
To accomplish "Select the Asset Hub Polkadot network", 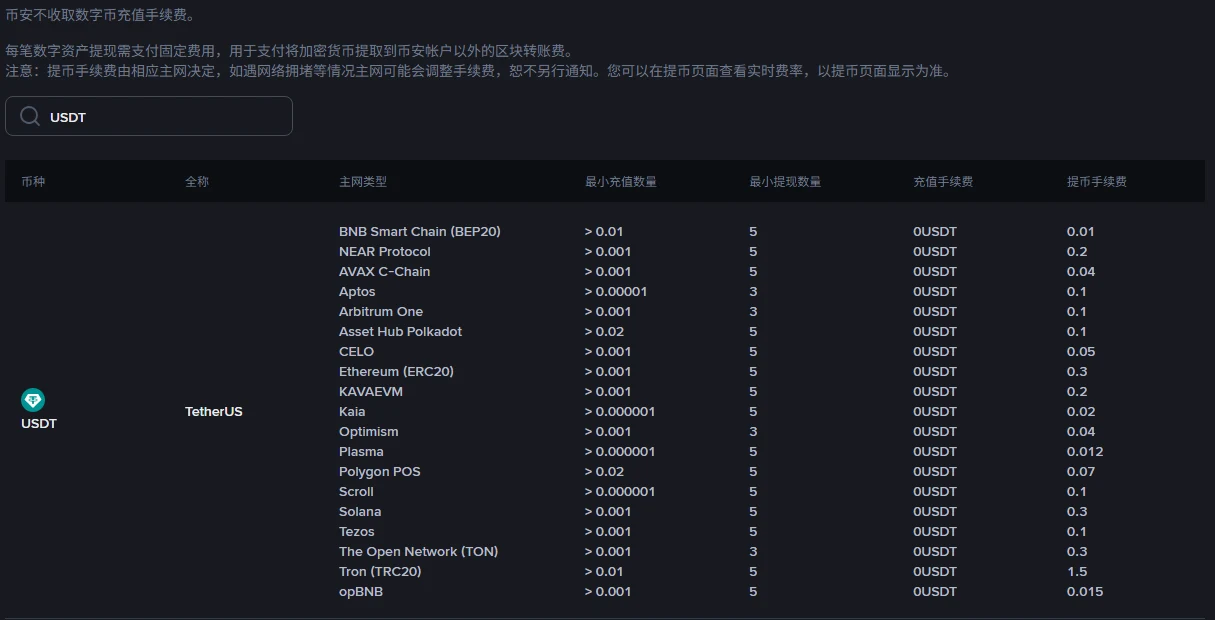I will [400, 332].
